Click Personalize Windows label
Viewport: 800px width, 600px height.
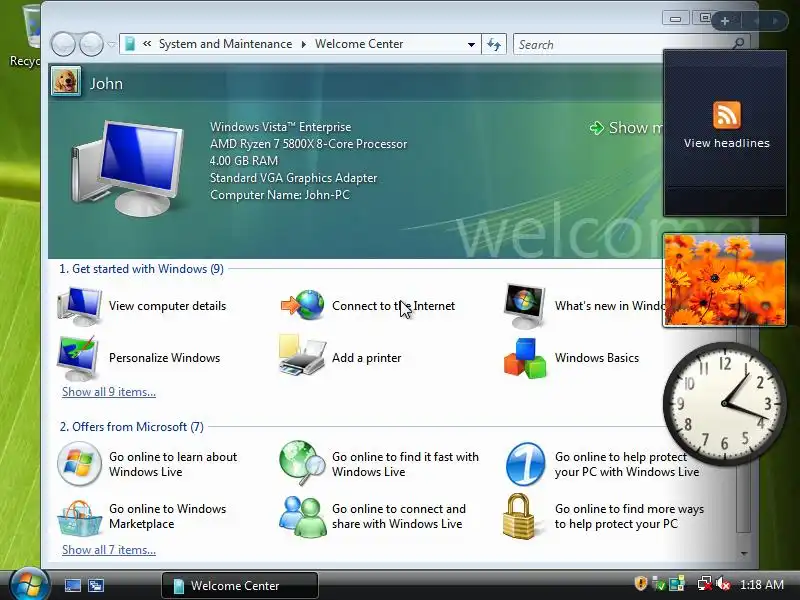164,358
